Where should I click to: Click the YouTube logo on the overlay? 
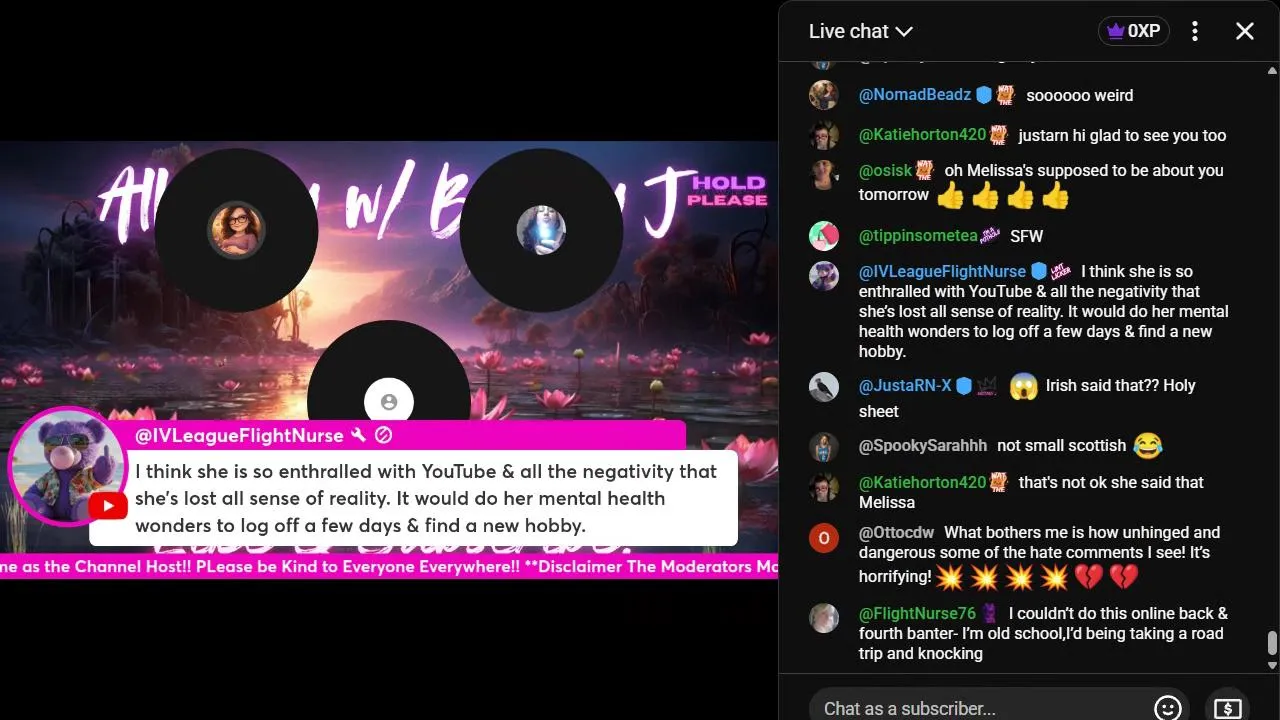pos(108,506)
